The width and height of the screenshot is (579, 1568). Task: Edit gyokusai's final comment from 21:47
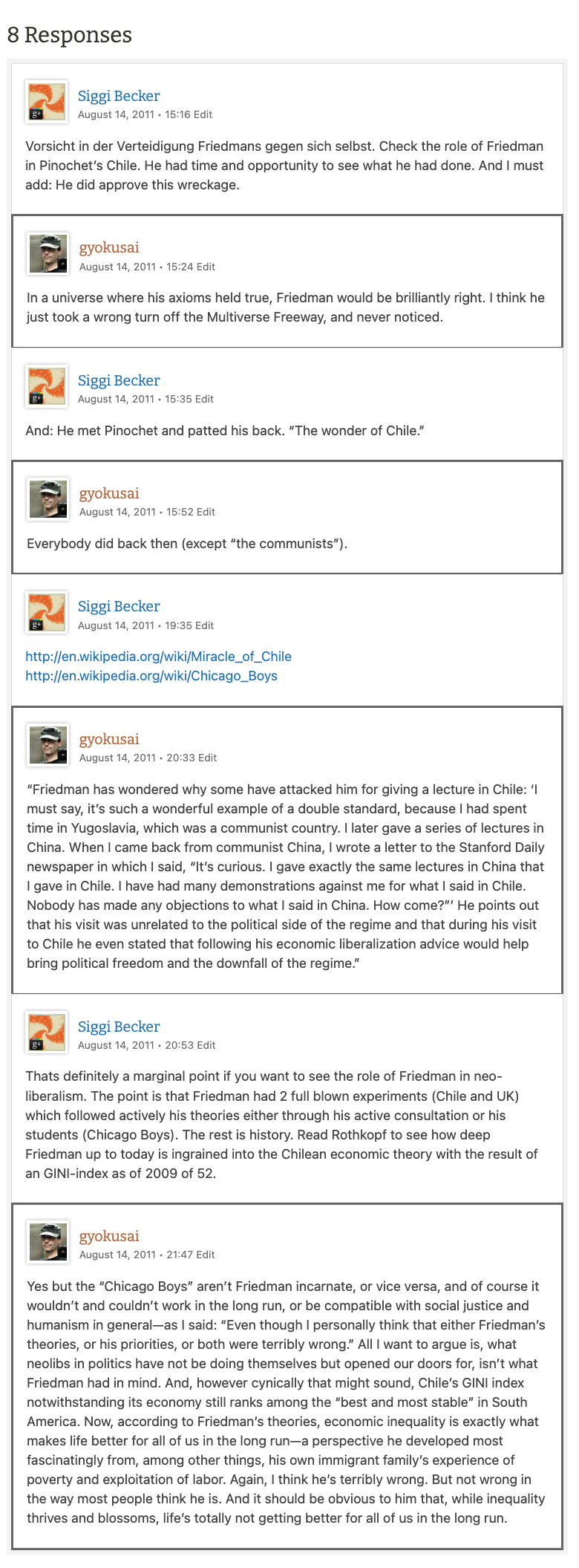click(x=205, y=1255)
